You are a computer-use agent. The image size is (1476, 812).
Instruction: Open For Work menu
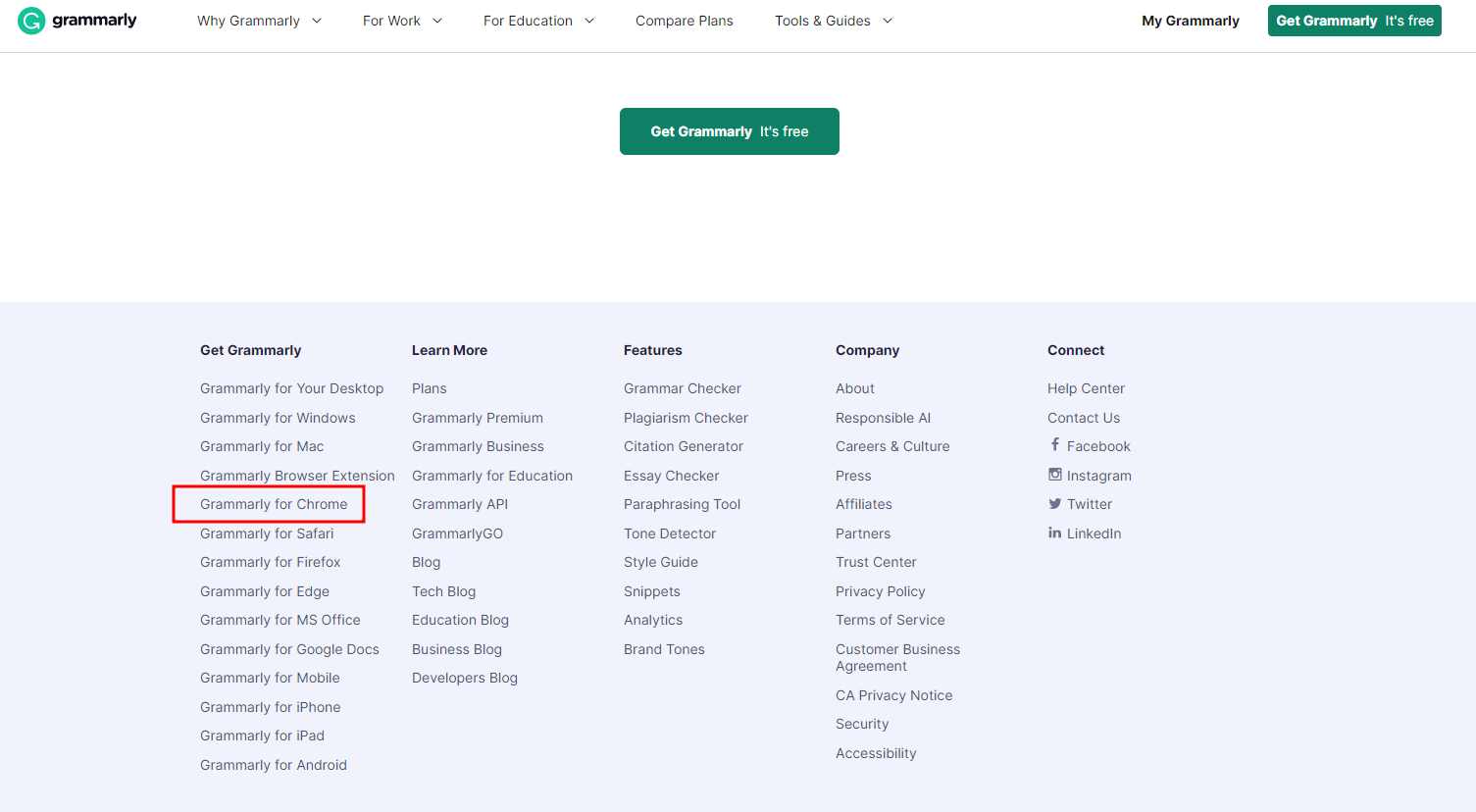[402, 21]
